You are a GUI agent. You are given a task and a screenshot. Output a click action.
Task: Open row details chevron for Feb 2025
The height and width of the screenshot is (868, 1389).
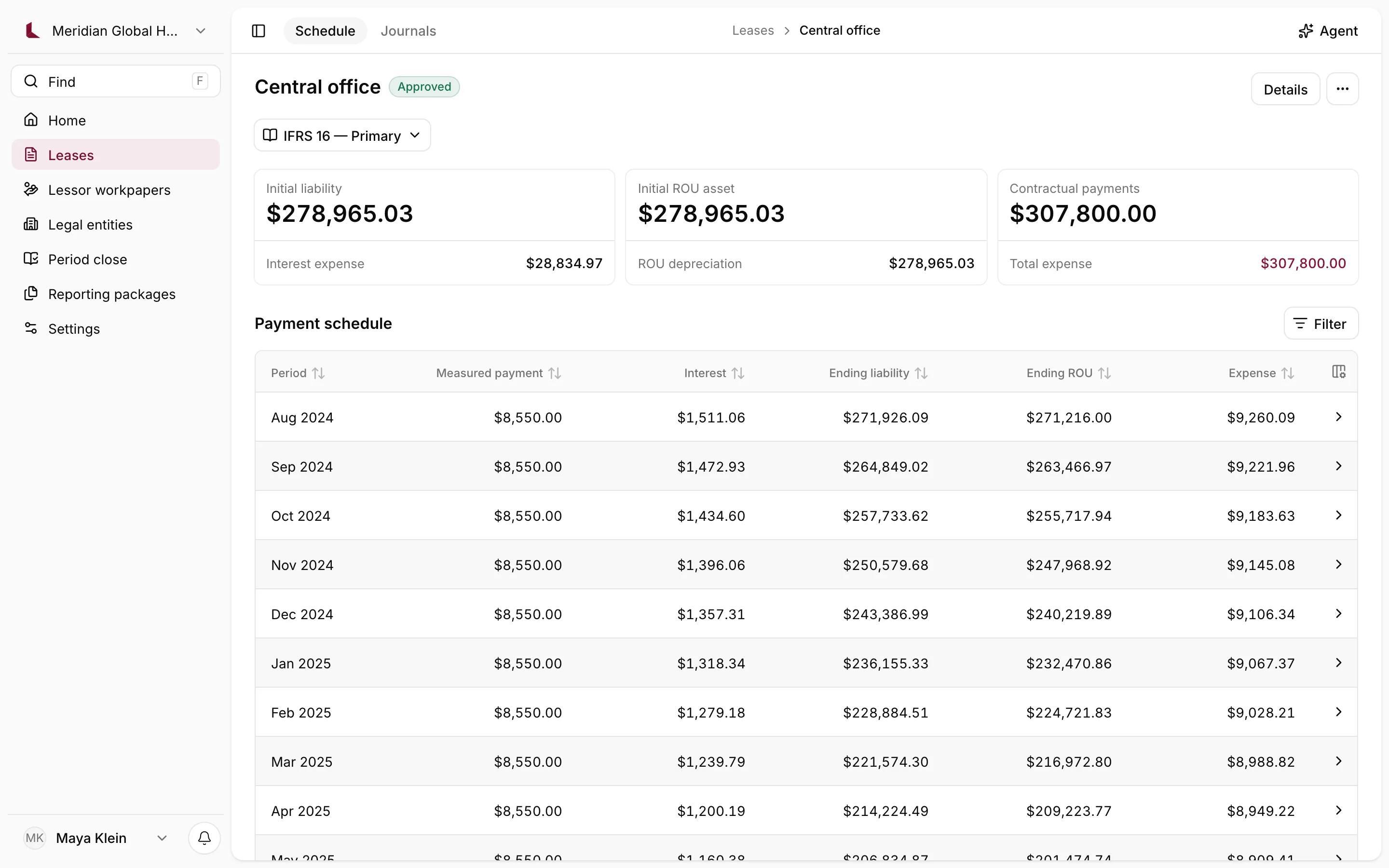[1338, 712]
